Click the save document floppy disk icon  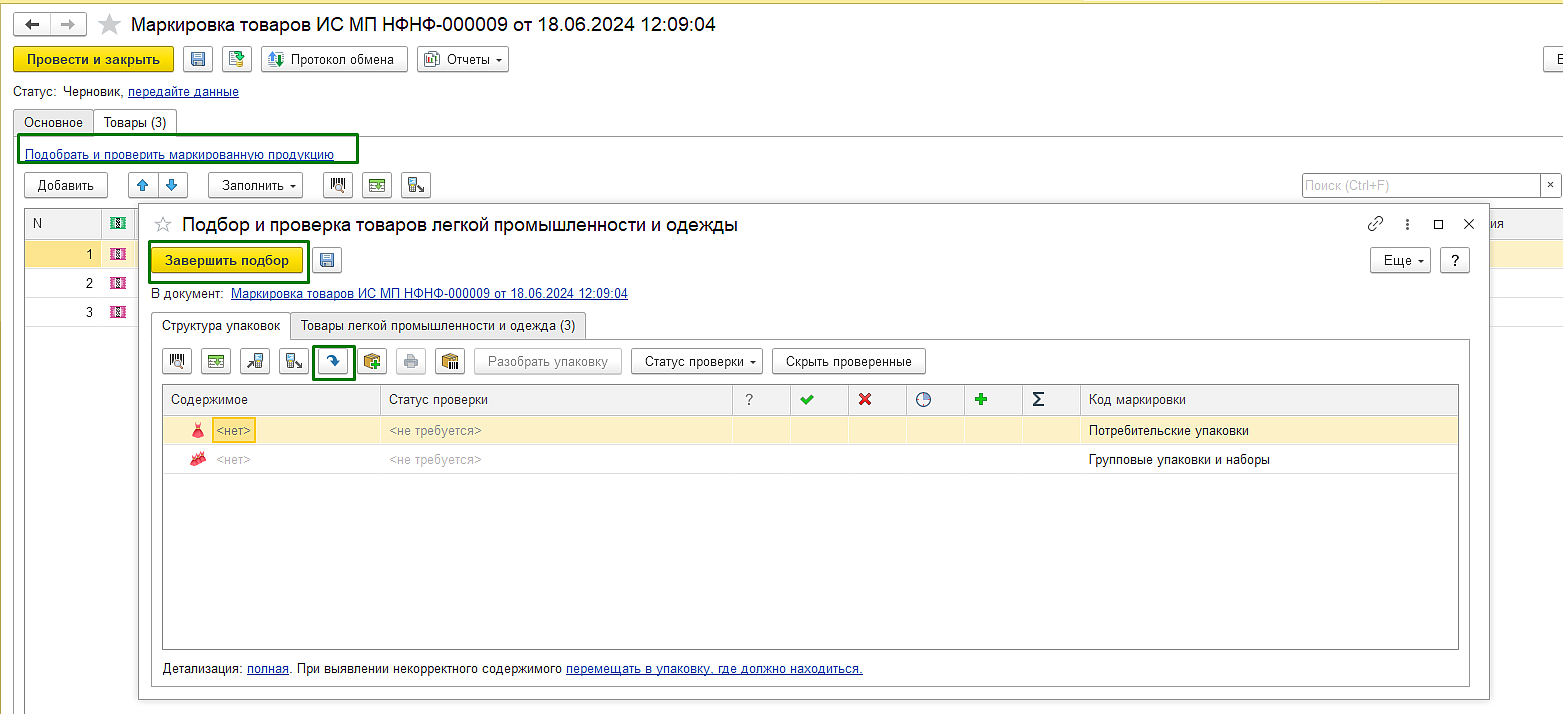pos(198,59)
